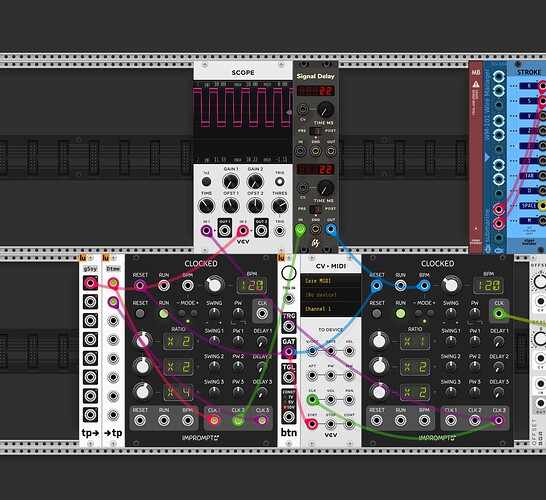546x500 pixels.
Task: Click the TIME knob on SCOPE
Action: click(x=206, y=206)
